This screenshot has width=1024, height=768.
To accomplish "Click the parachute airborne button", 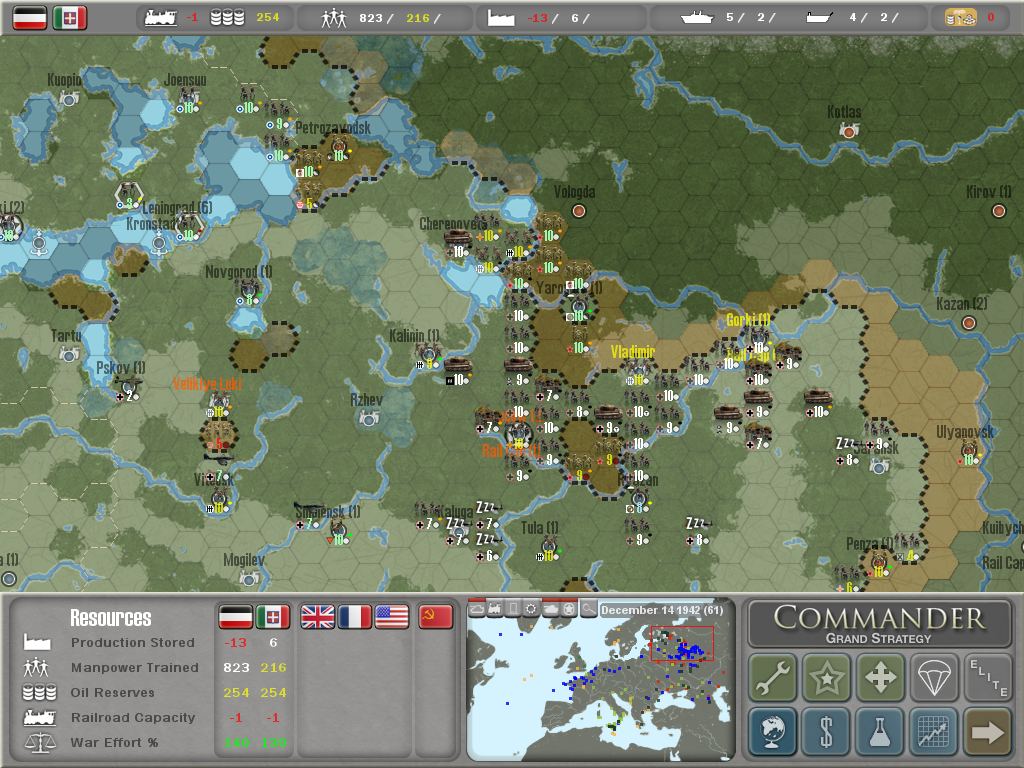I will click(x=934, y=678).
